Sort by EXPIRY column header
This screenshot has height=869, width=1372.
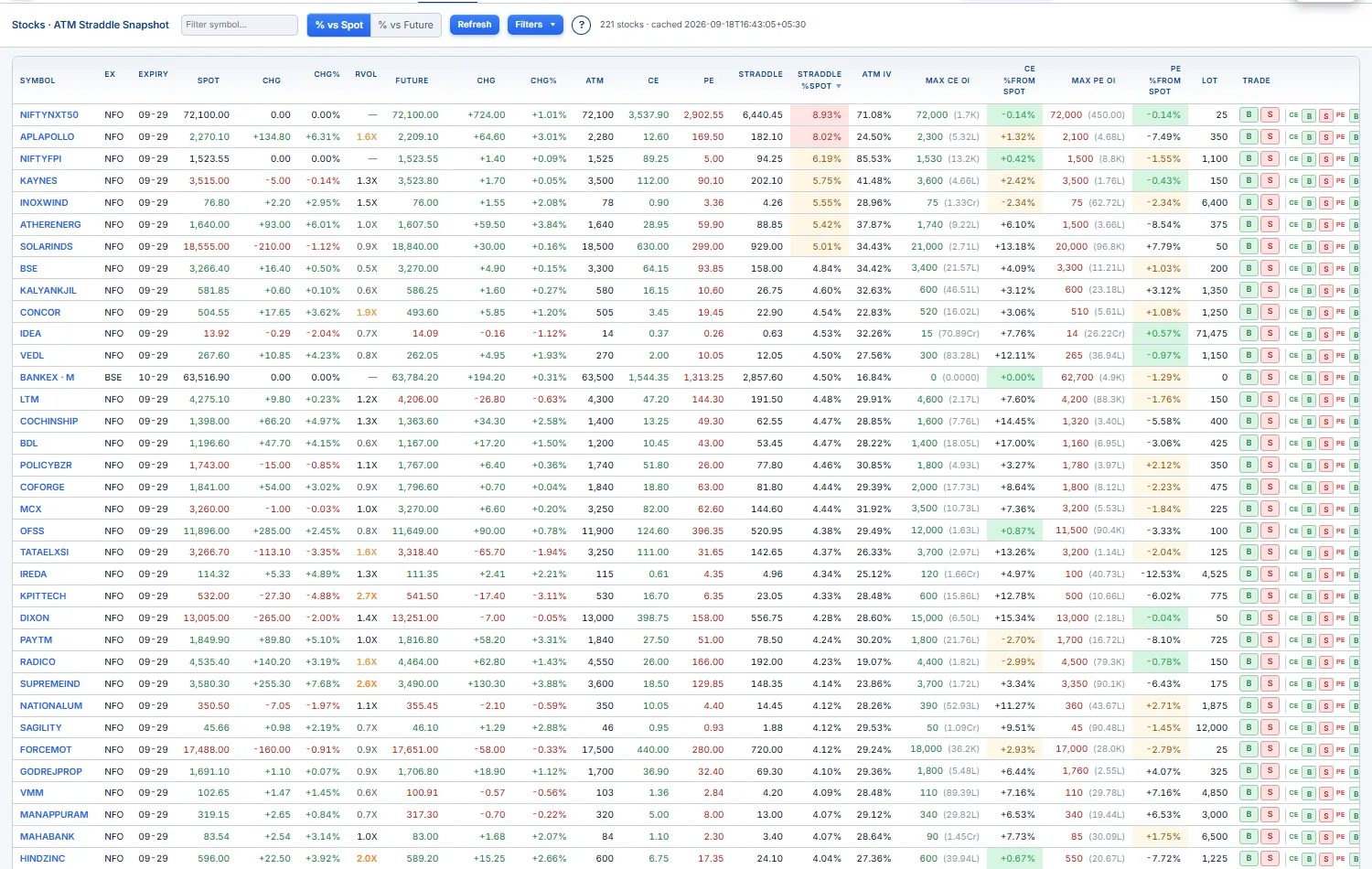click(x=154, y=74)
